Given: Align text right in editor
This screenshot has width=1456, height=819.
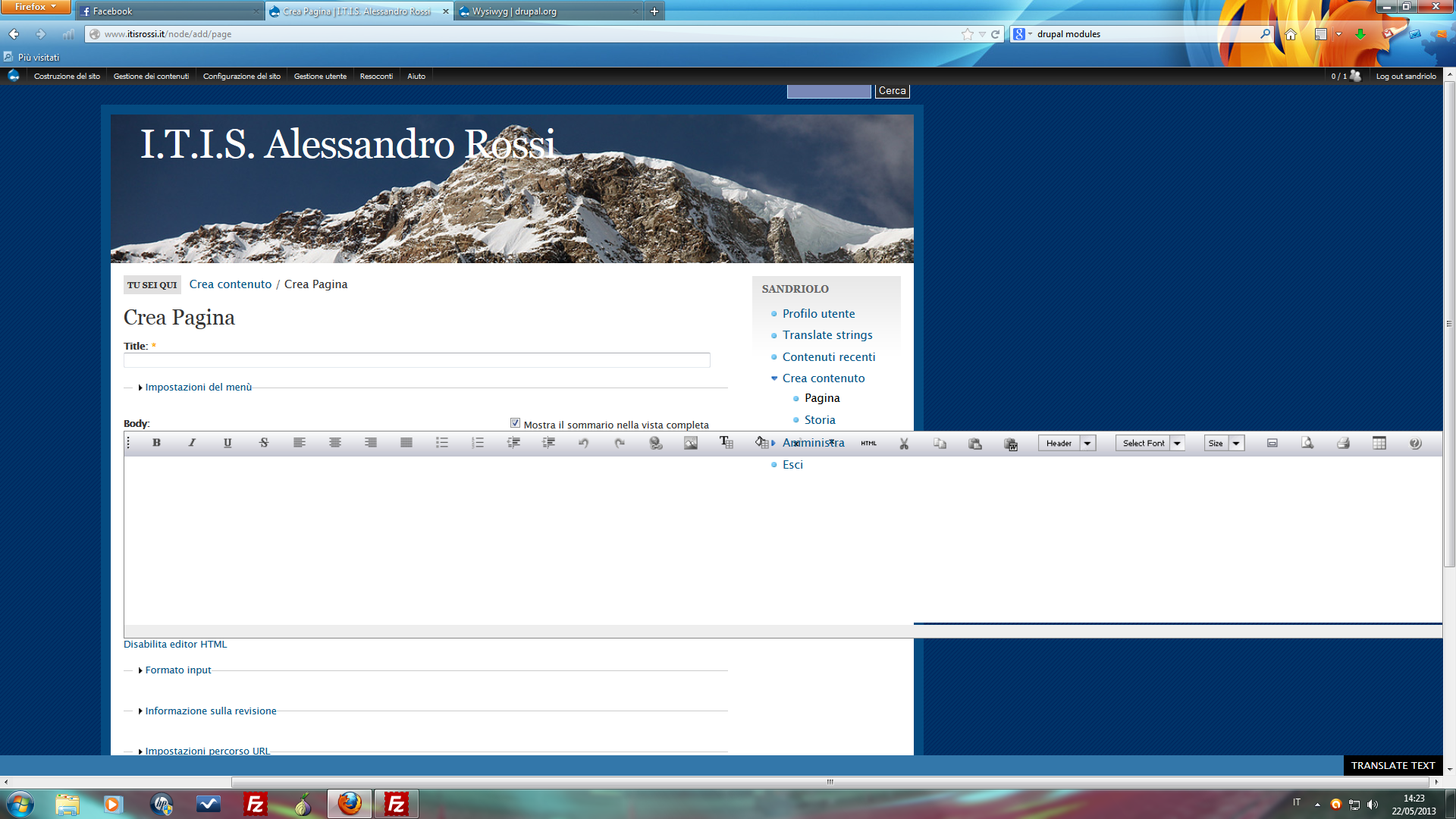Looking at the screenshot, I should (x=371, y=443).
